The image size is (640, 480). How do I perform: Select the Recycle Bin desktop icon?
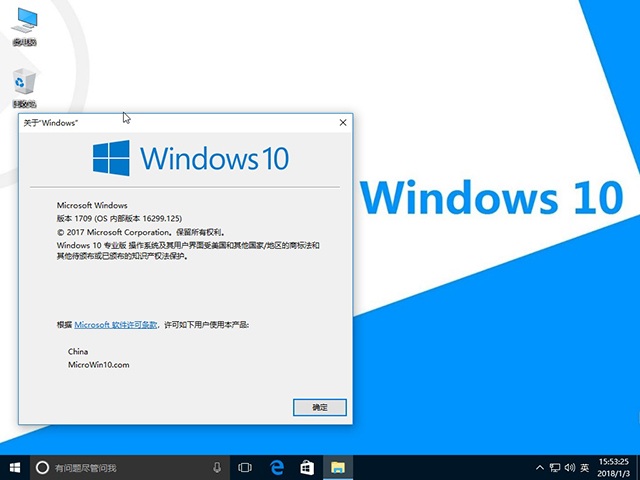[x=24, y=88]
